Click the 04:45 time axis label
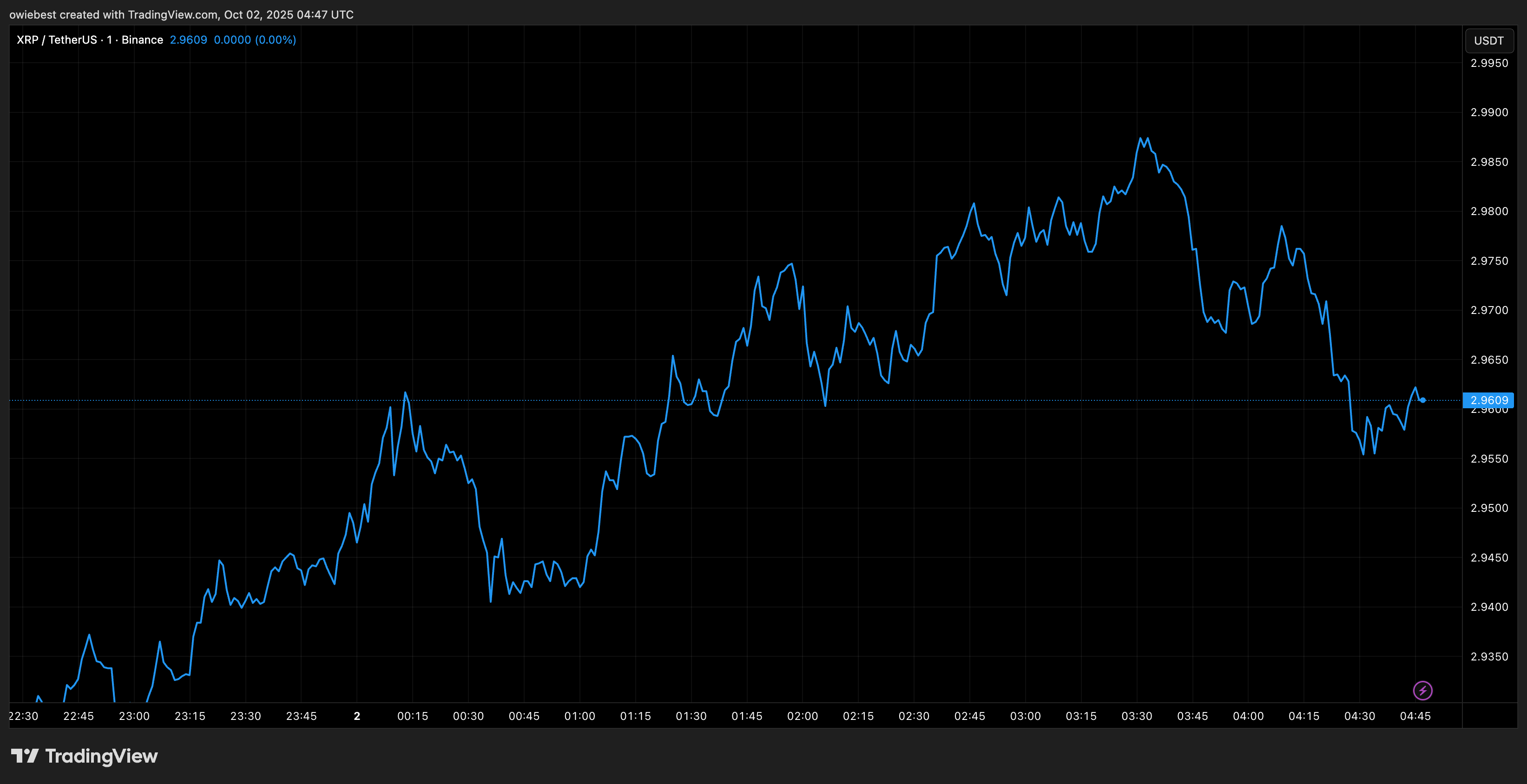 click(1415, 716)
